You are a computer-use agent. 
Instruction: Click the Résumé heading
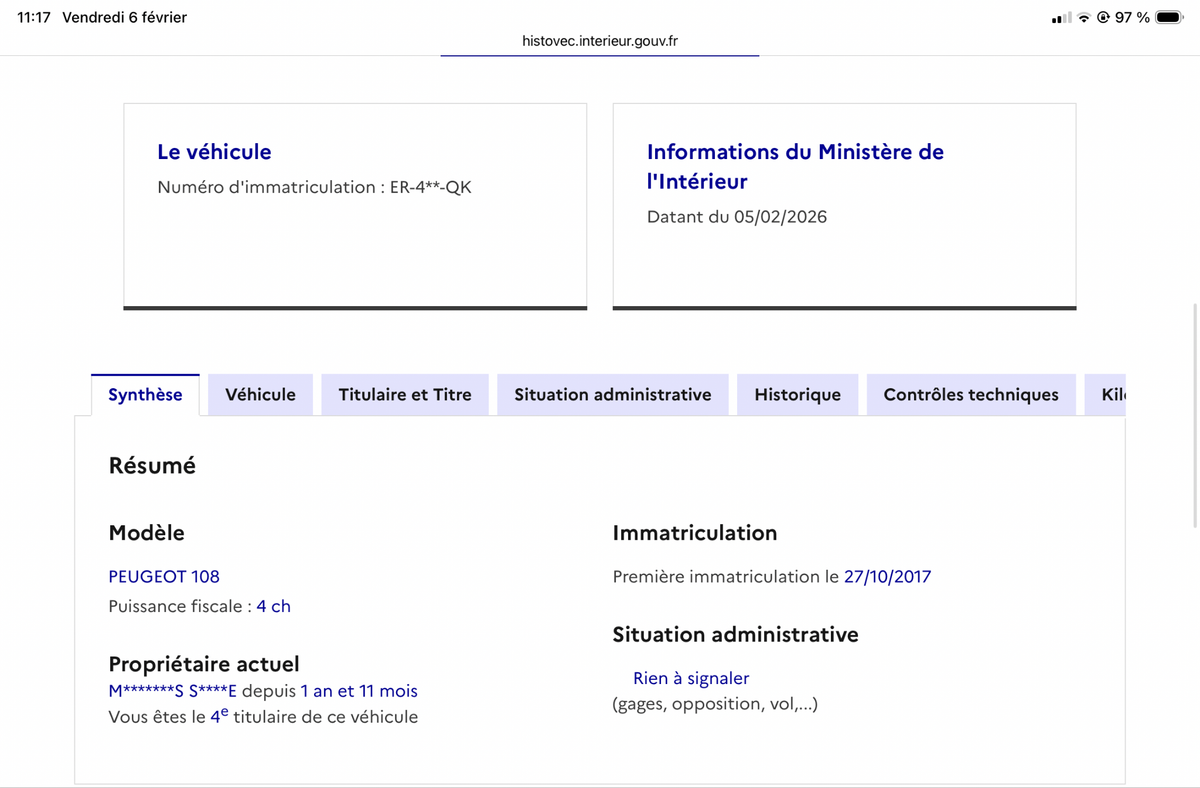point(152,466)
